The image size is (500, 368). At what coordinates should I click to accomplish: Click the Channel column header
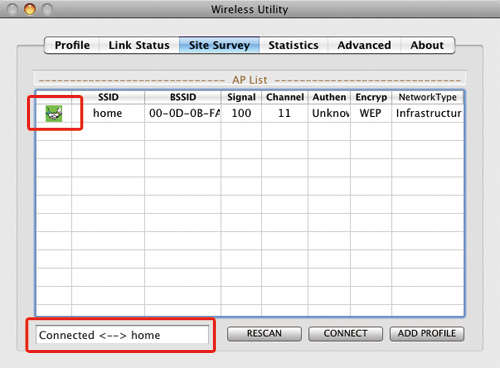[285, 97]
